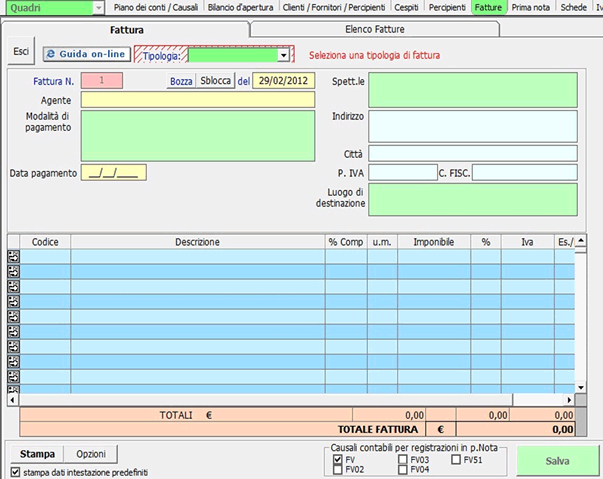Screen dimensions: 603x479
Task: Click the Salva button
Action: pos(558,461)
